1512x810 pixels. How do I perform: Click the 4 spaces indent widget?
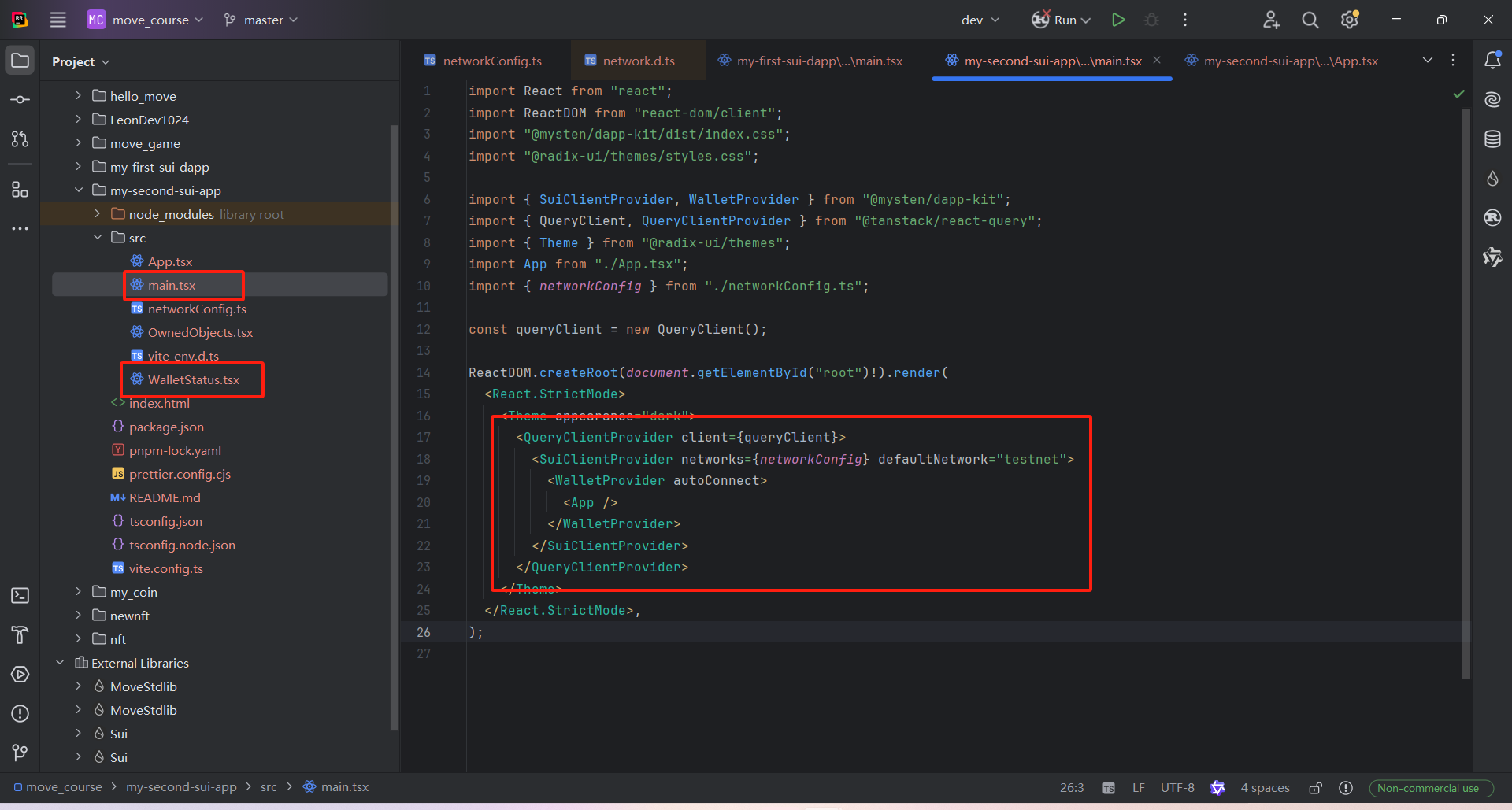(x=1265, y=788)
